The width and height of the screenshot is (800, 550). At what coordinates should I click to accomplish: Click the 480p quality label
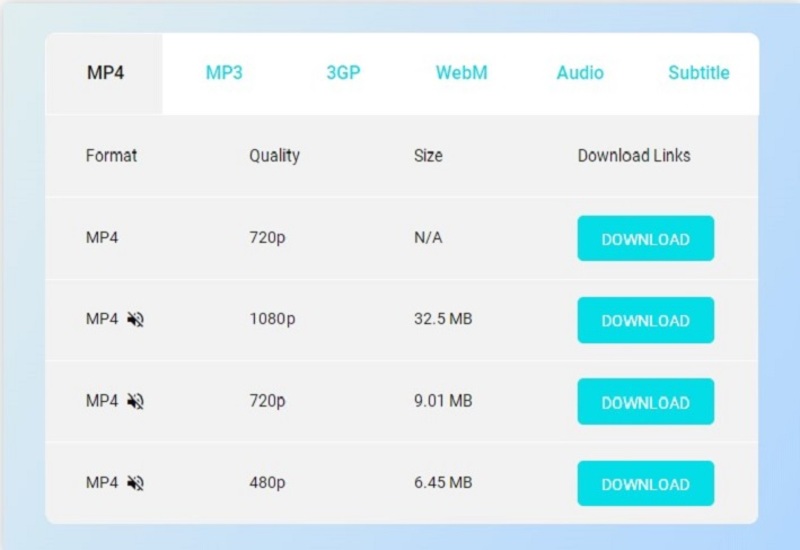[267, 483]
